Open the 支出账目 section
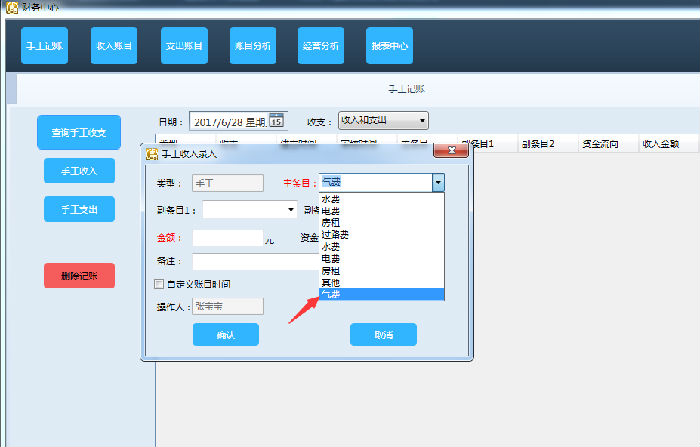Screen dimensions: 700x447 point(183,46)
